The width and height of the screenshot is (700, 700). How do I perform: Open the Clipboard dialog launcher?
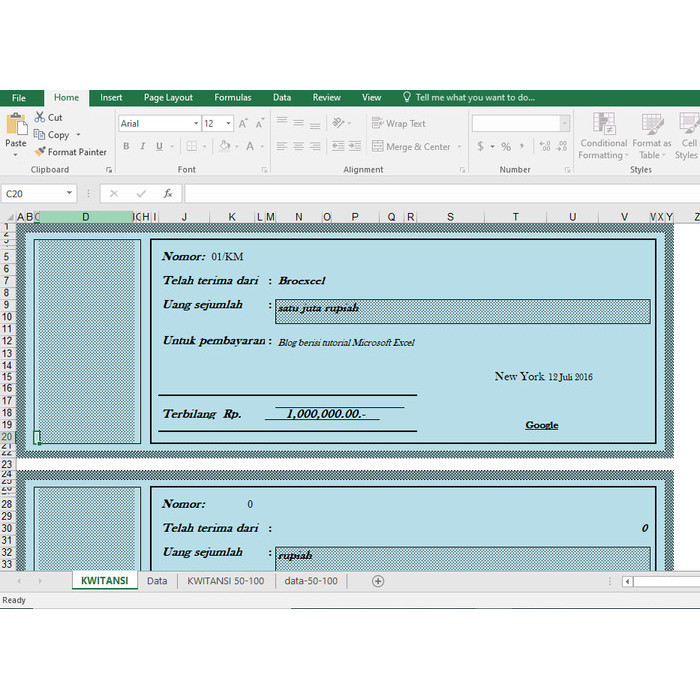click(109, 170)
